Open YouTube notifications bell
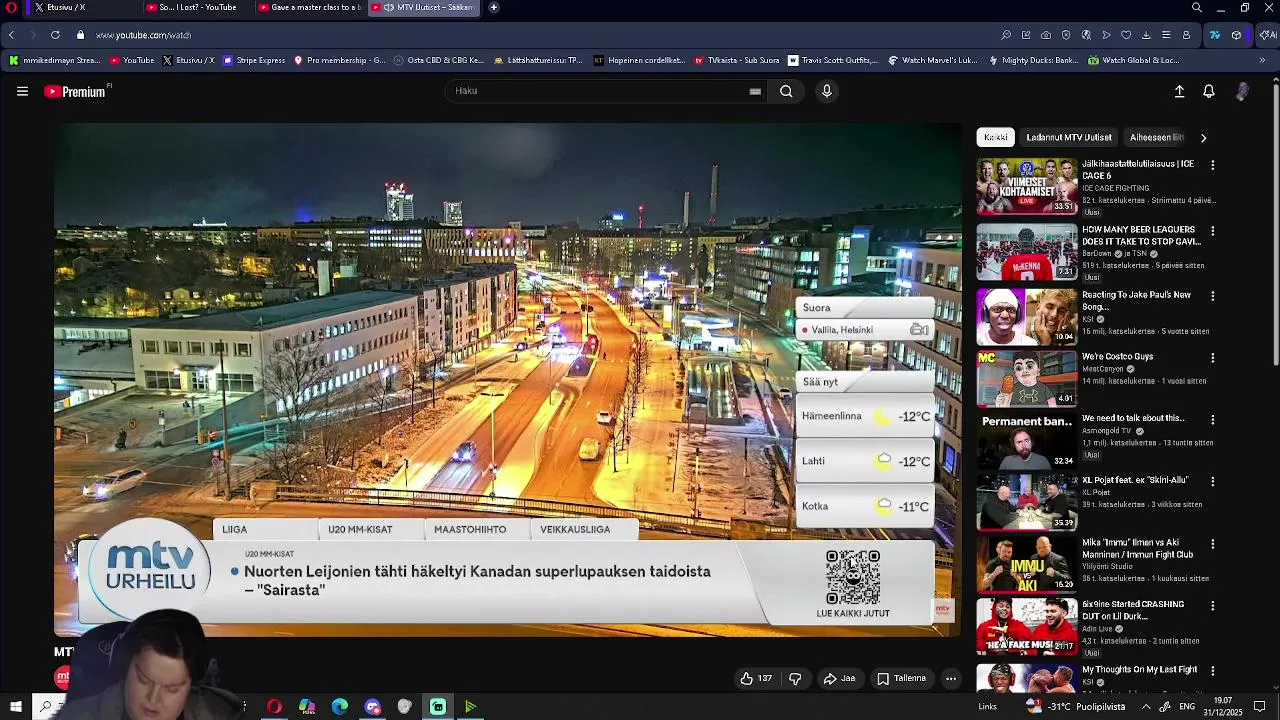 (1209, 91)
